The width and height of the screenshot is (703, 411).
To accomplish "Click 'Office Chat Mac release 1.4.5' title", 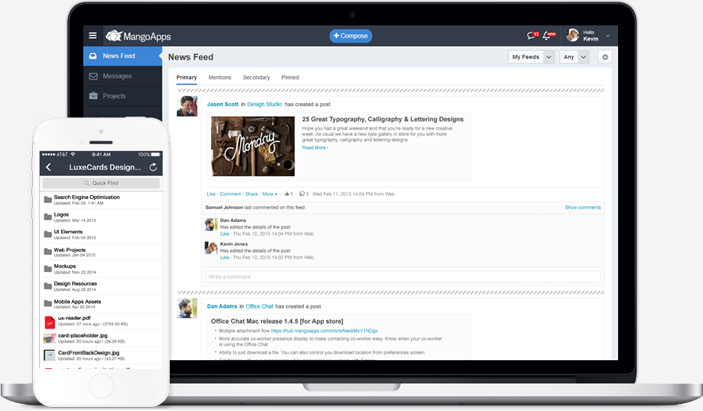I will point(277,321).
